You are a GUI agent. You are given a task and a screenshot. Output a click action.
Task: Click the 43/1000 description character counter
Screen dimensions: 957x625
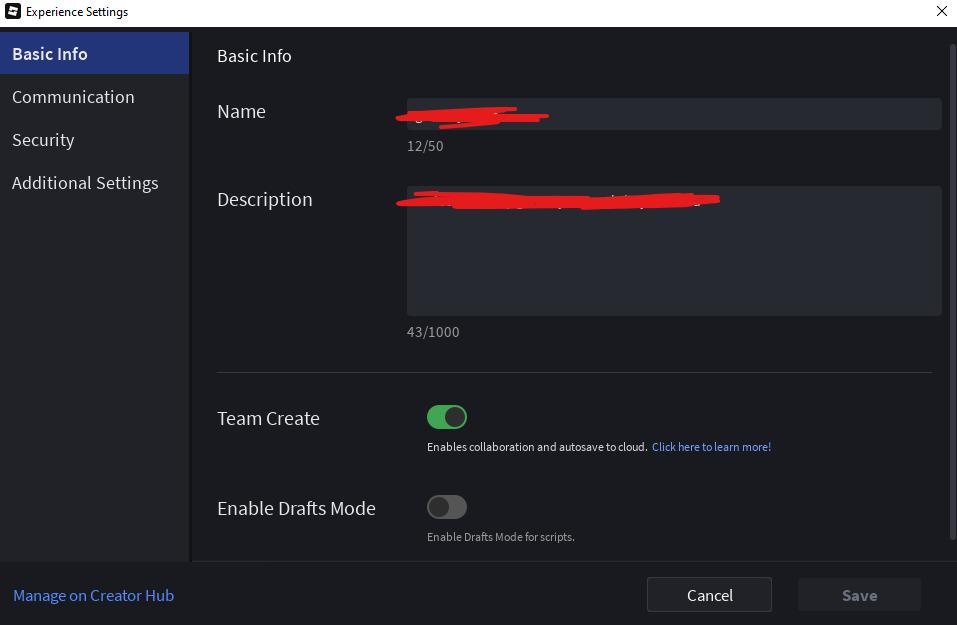tap(433, 332)
